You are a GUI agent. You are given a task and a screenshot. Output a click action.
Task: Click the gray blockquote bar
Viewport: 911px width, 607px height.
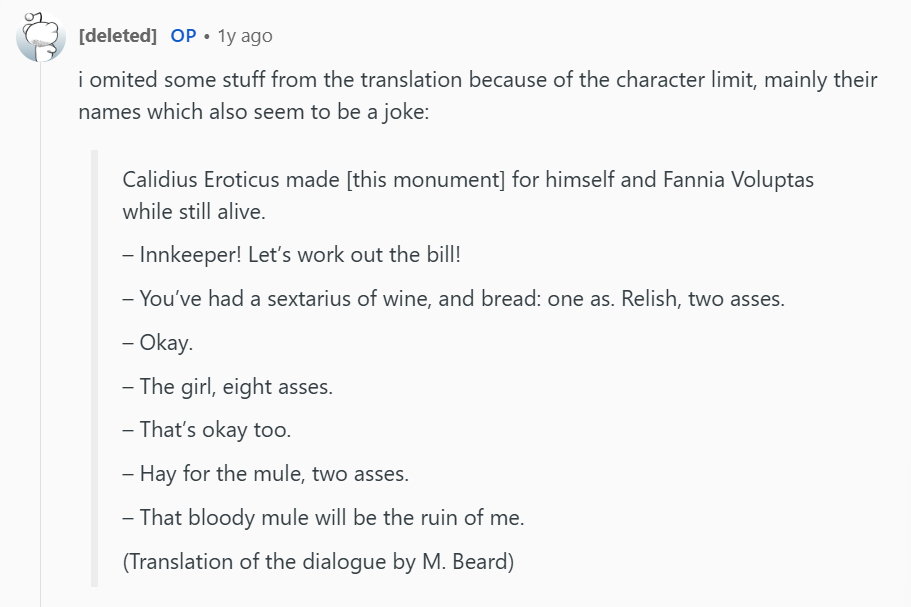95,368
